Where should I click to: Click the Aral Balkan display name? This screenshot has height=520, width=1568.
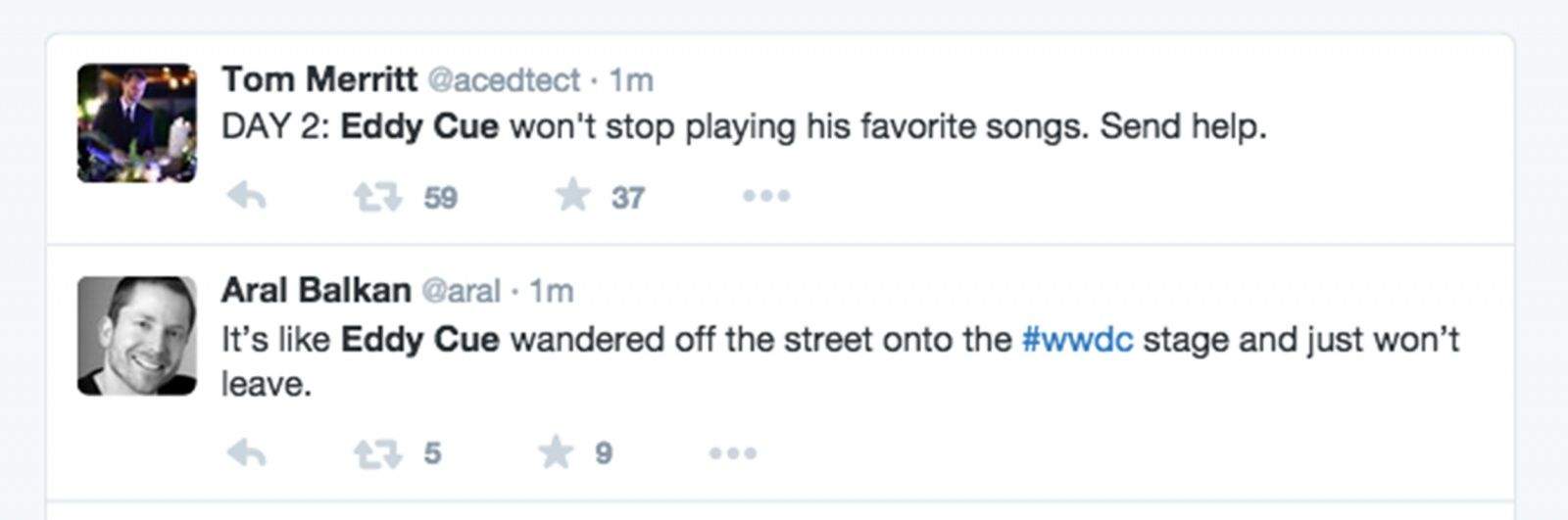[x=316, y=291]
